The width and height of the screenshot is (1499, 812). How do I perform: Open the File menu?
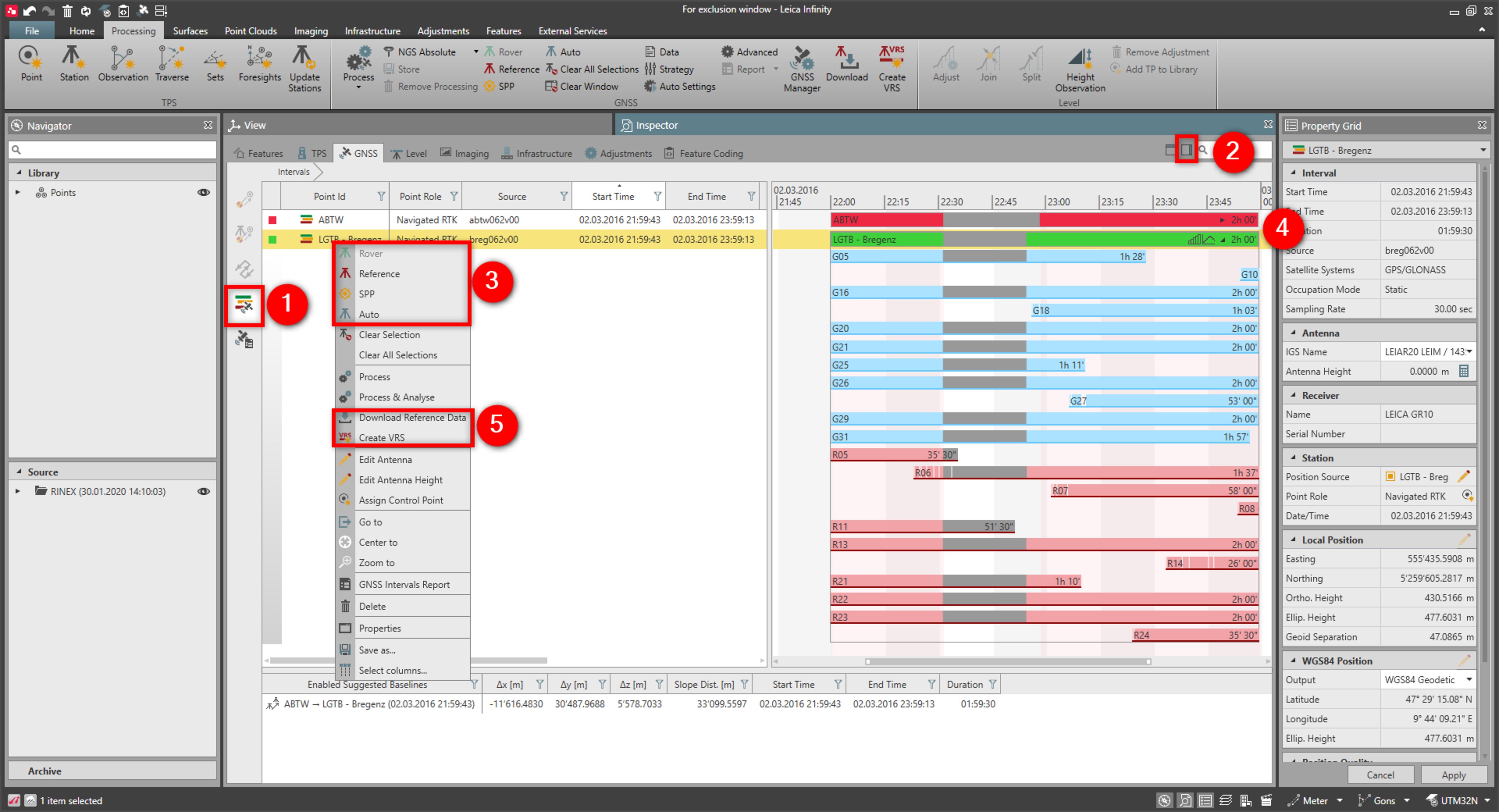tap(32, 31)
